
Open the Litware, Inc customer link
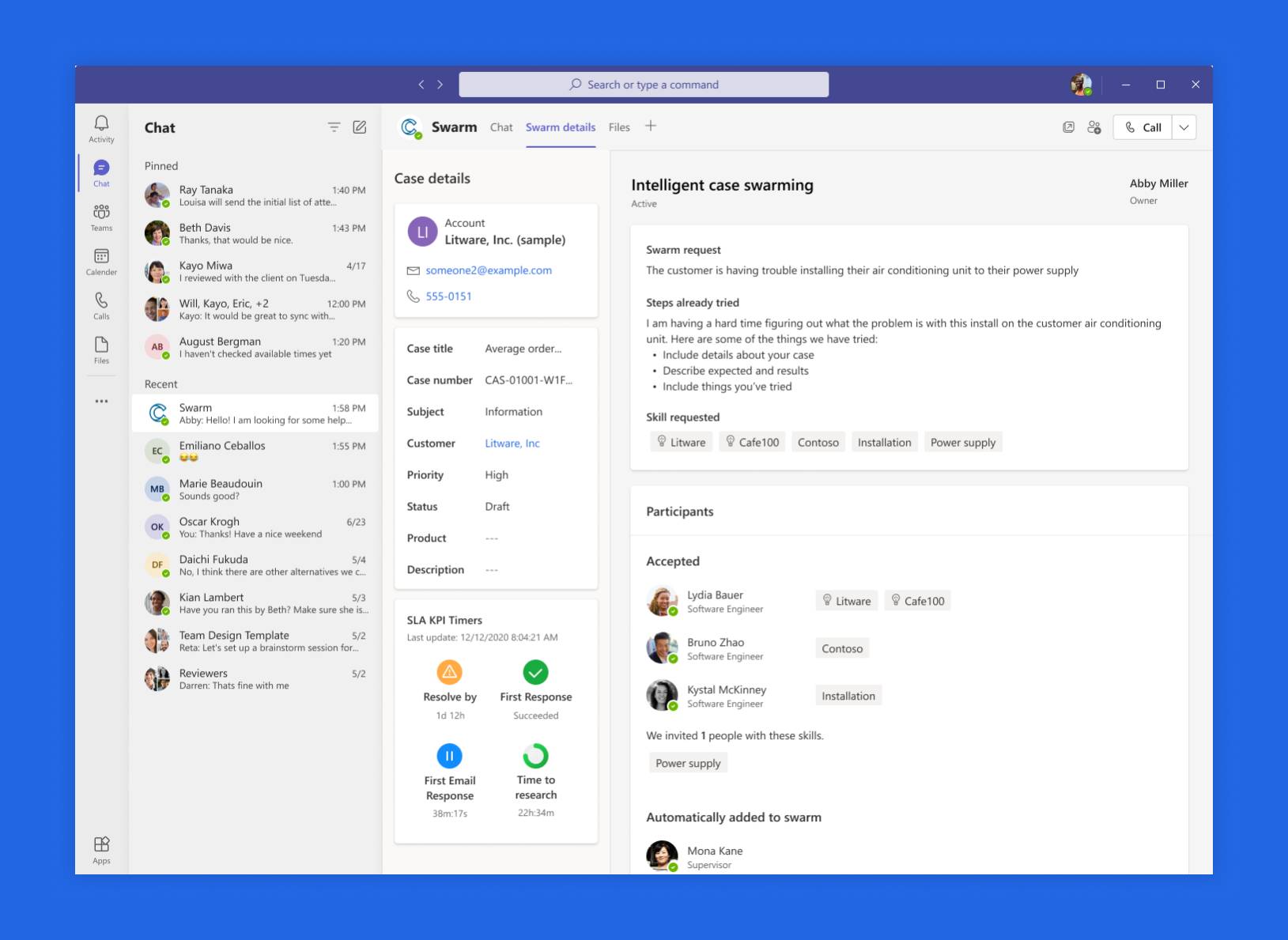[512, 444]
